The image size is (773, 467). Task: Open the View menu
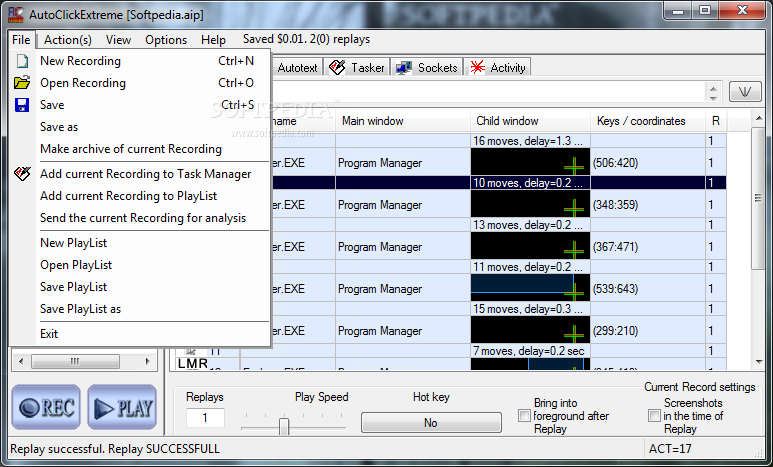click(118, 39)
